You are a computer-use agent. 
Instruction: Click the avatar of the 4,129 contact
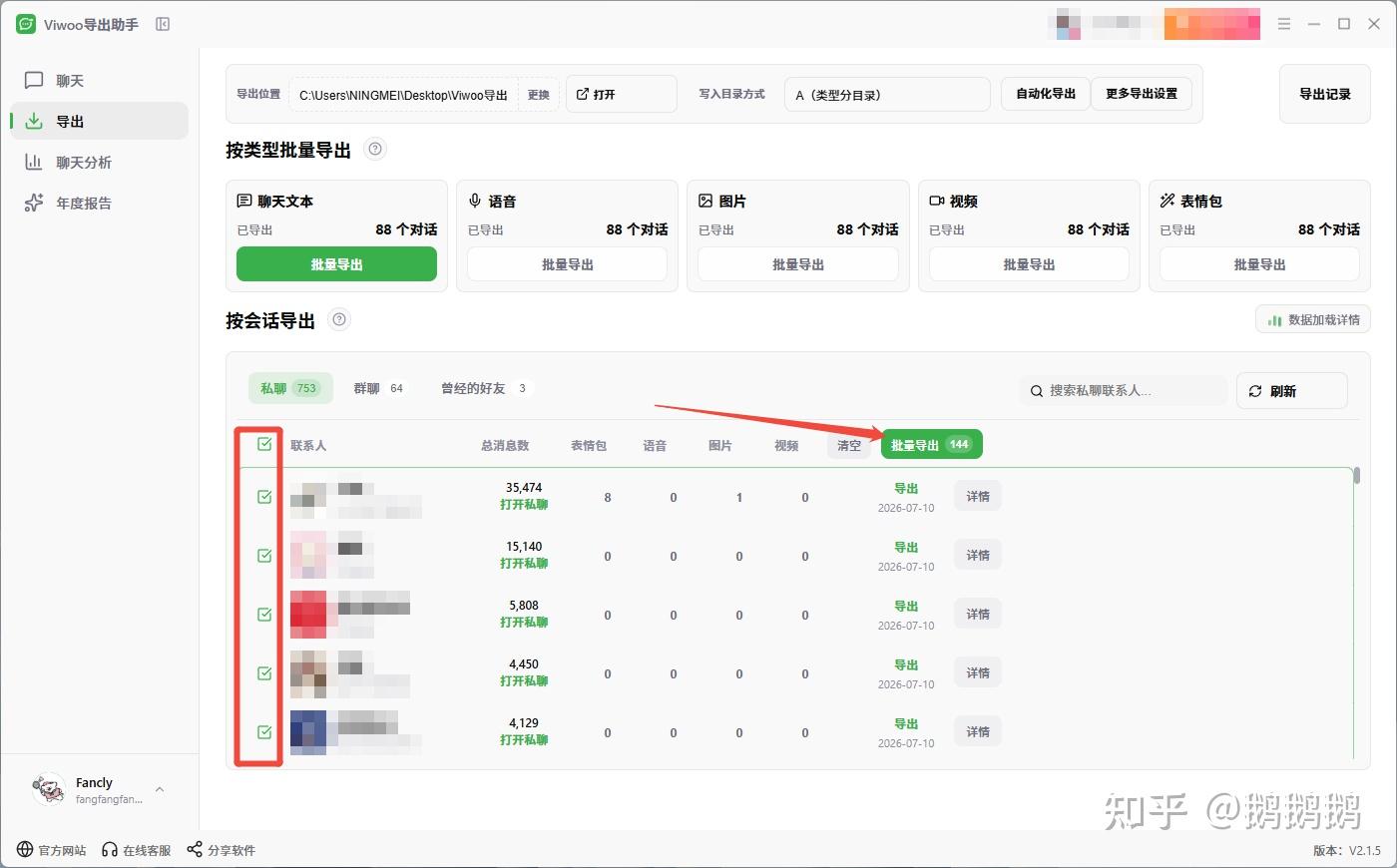coord(308,732)
